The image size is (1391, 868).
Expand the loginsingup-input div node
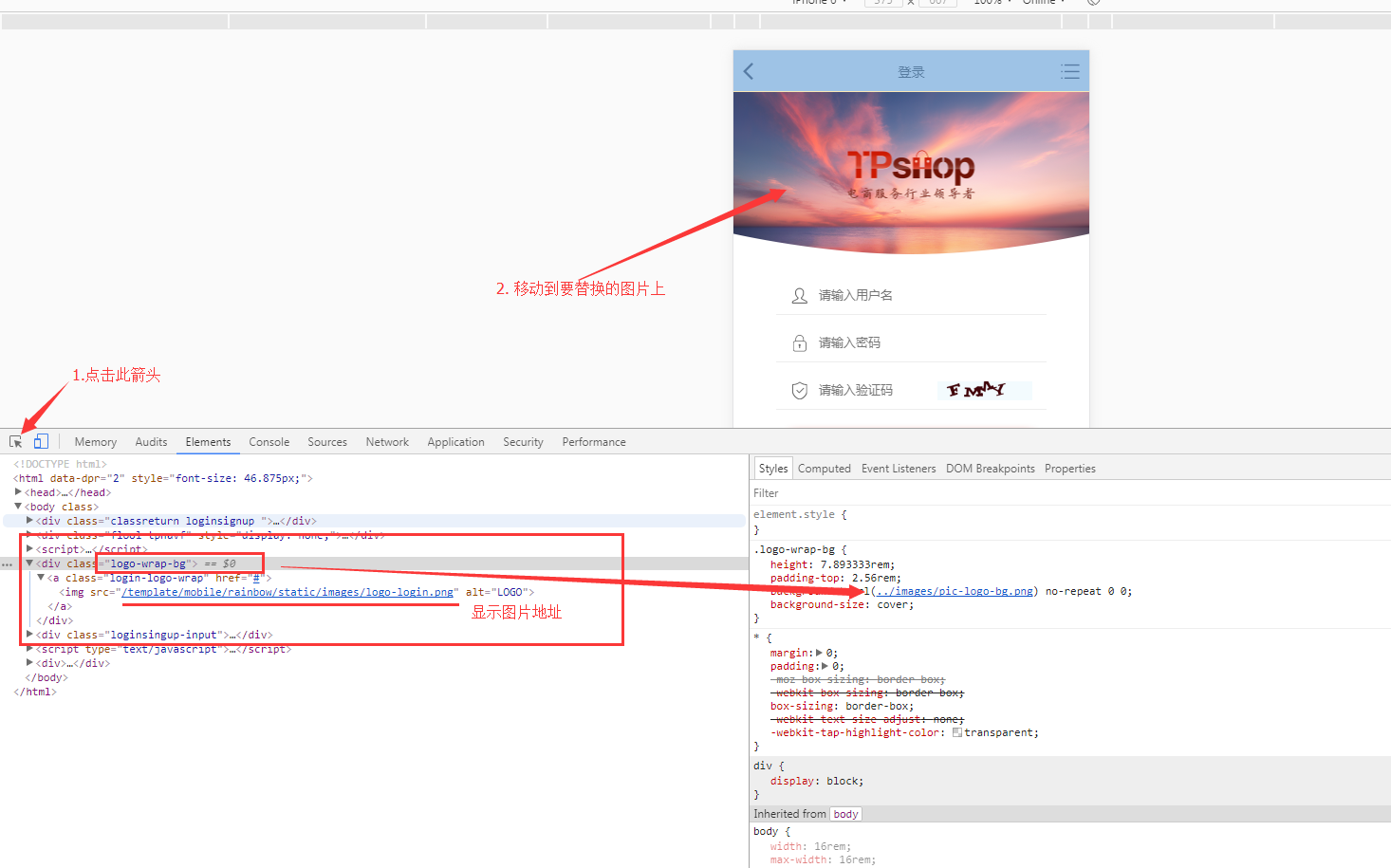[30, 635]
